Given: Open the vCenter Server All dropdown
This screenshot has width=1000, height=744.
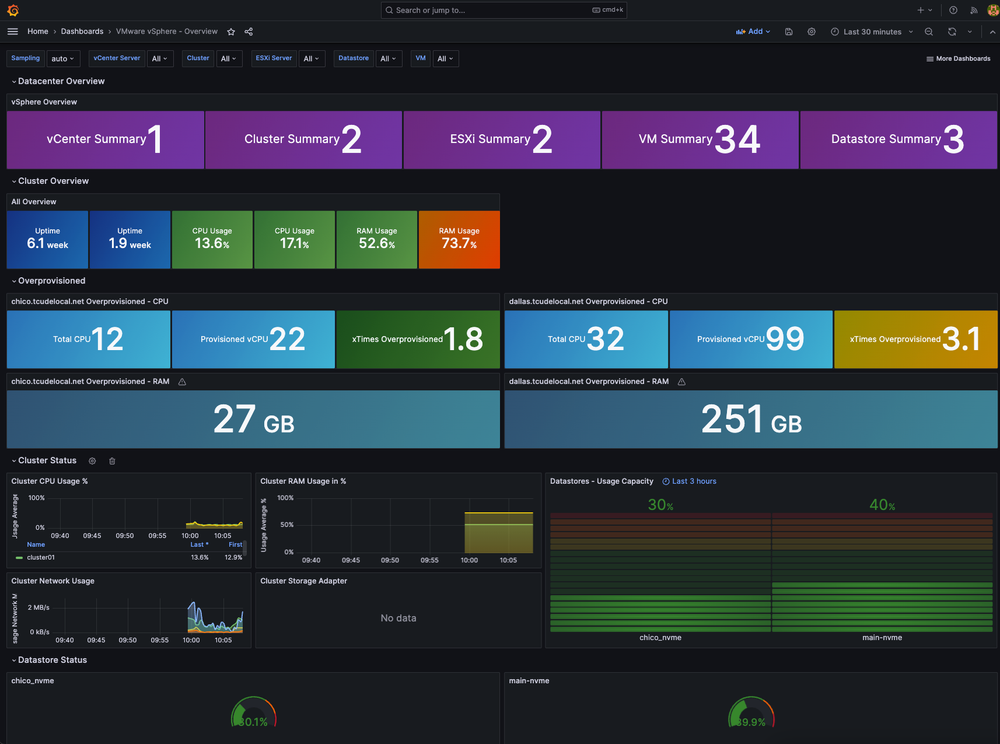Looking at the screenshot, I should pos(160,58).
